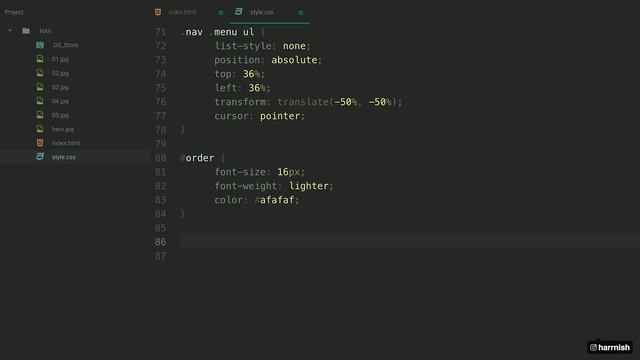Select style.css in the project tree
This screenshot has height=360, width=640.
click(63, 157)
